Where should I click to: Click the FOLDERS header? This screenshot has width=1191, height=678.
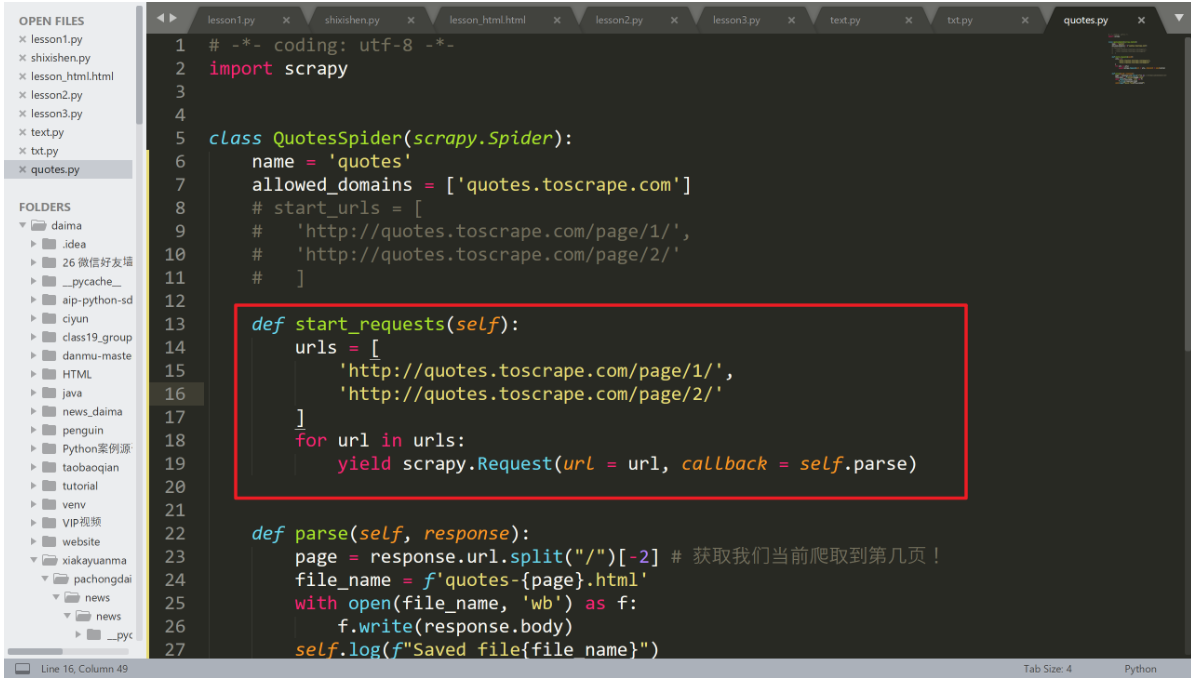coord(45,207)
